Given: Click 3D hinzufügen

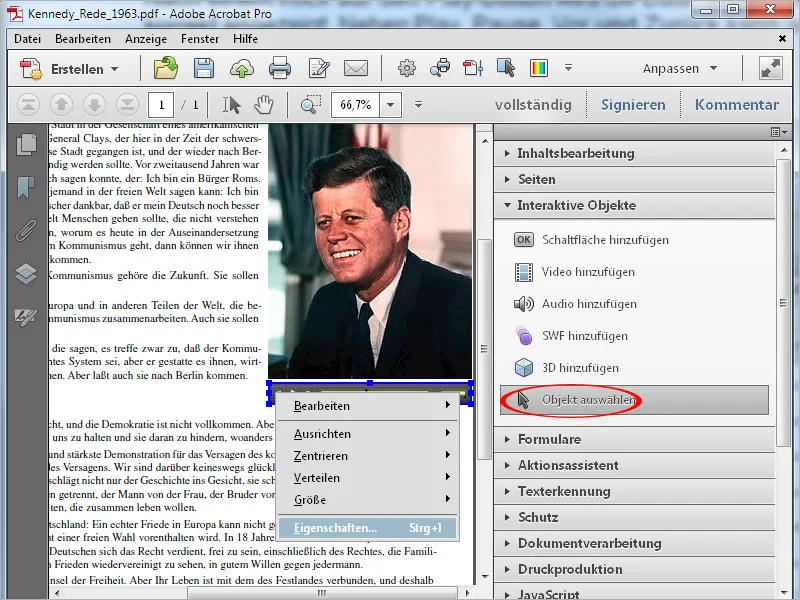Looking at the screenshot, I should 566,368.
